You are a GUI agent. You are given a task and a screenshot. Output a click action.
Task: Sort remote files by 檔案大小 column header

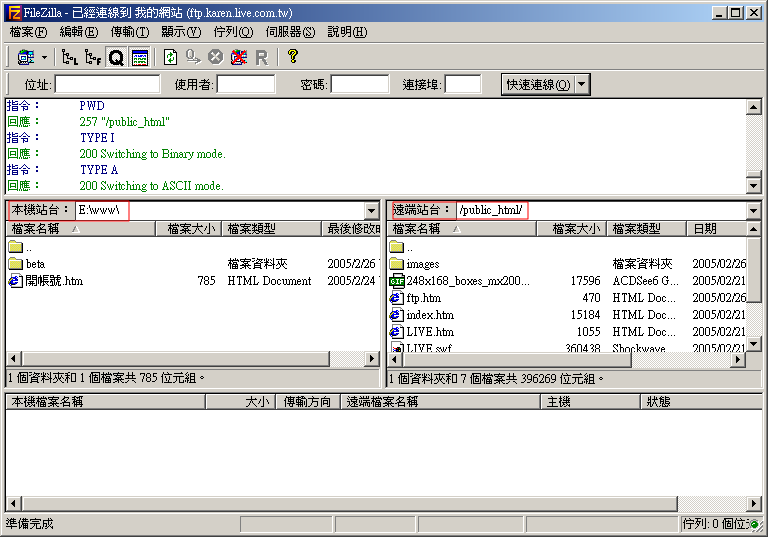572,229
